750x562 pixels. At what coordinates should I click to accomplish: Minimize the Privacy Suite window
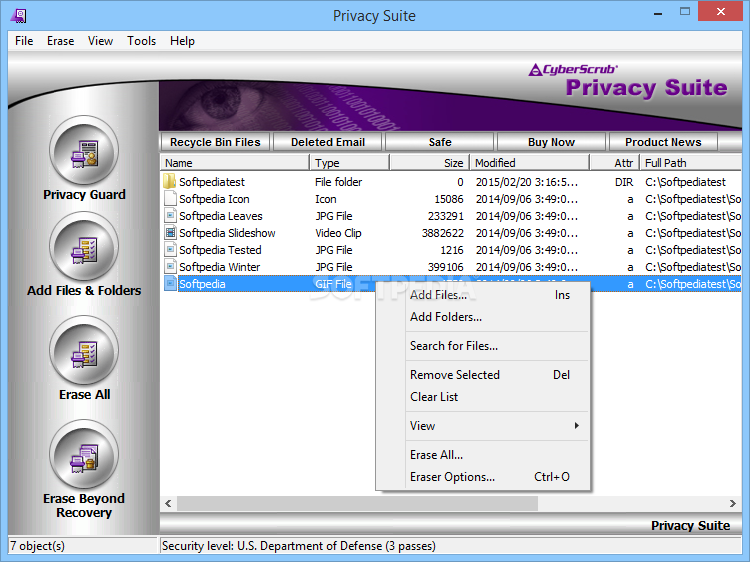(658, 12)
